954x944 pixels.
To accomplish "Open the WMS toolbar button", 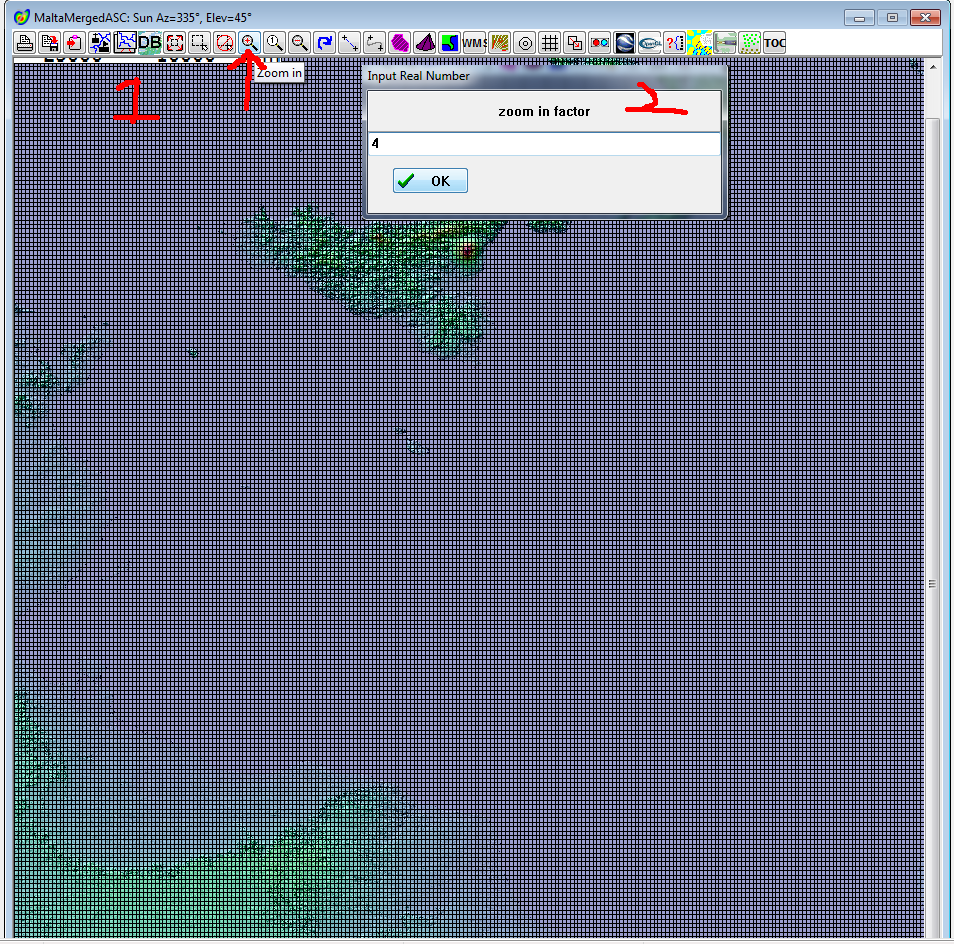I will tap(475, 43).
